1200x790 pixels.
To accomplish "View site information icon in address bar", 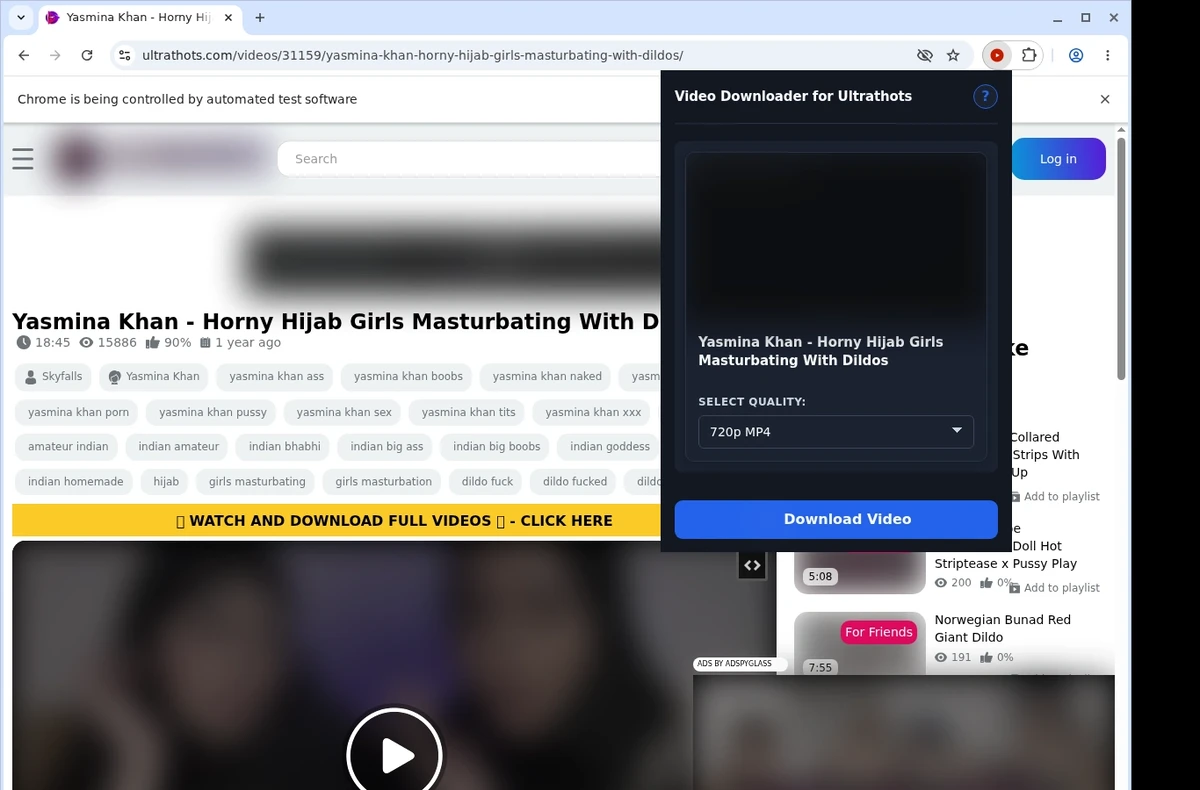I will (124, 56).
